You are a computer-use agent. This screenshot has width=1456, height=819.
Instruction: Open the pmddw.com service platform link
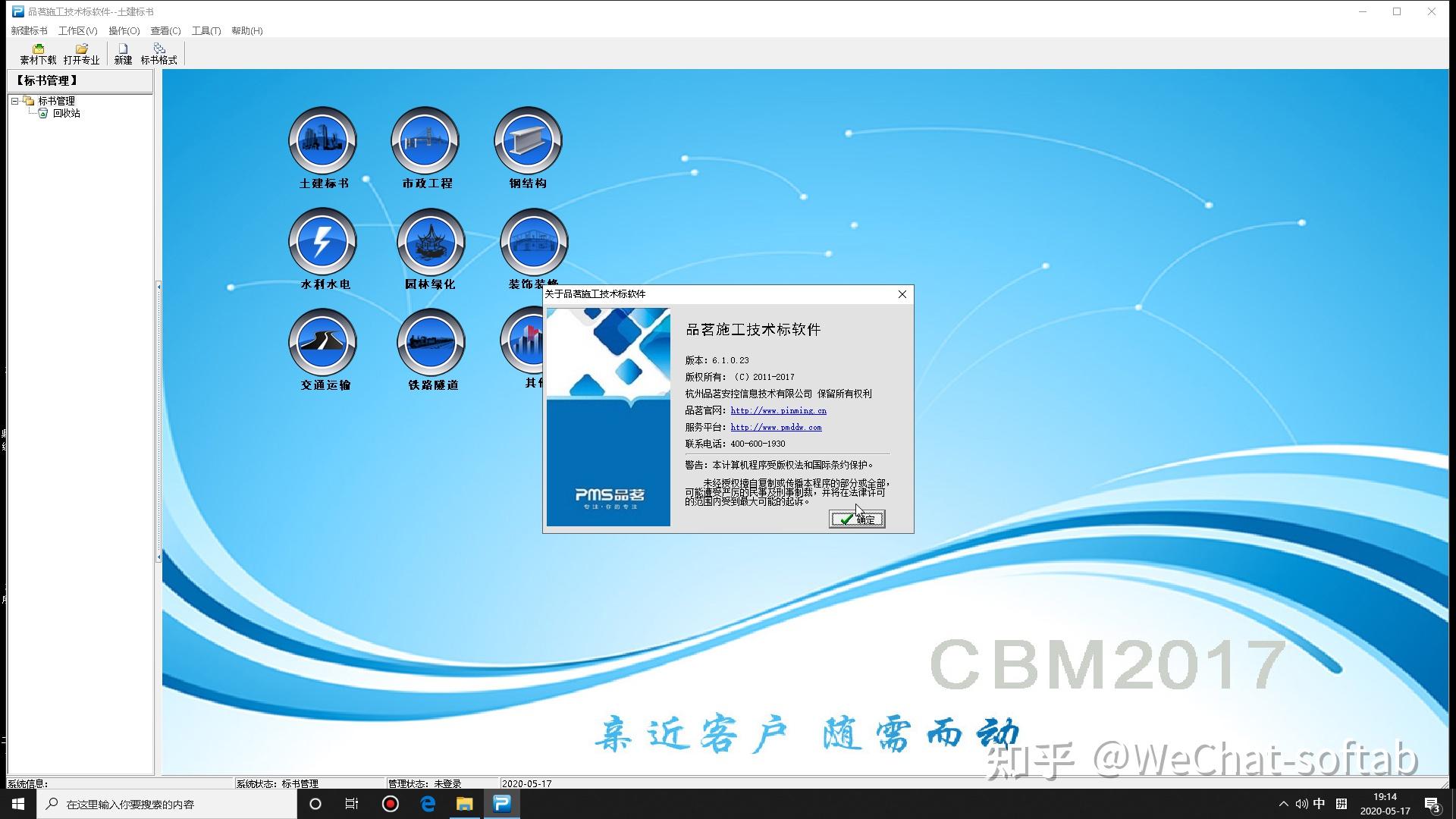tap(776, 427)
